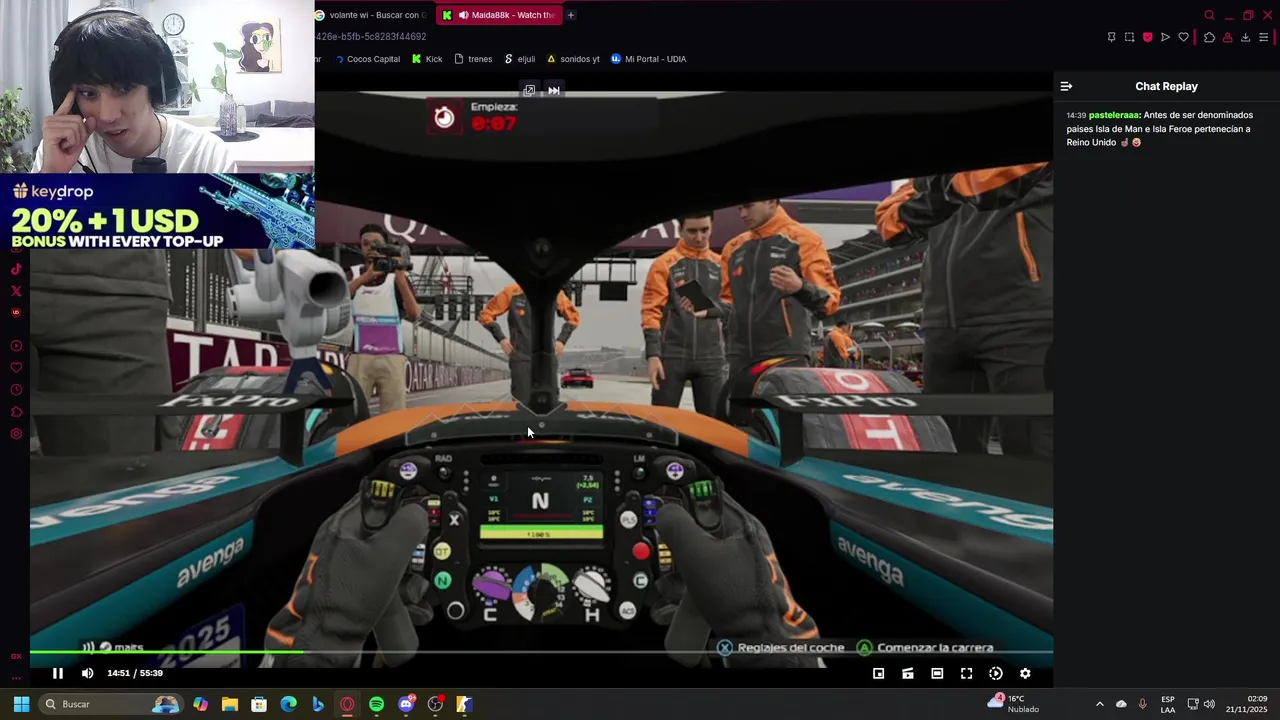Open the downloads icon in toolbar

click(1245, 37)
